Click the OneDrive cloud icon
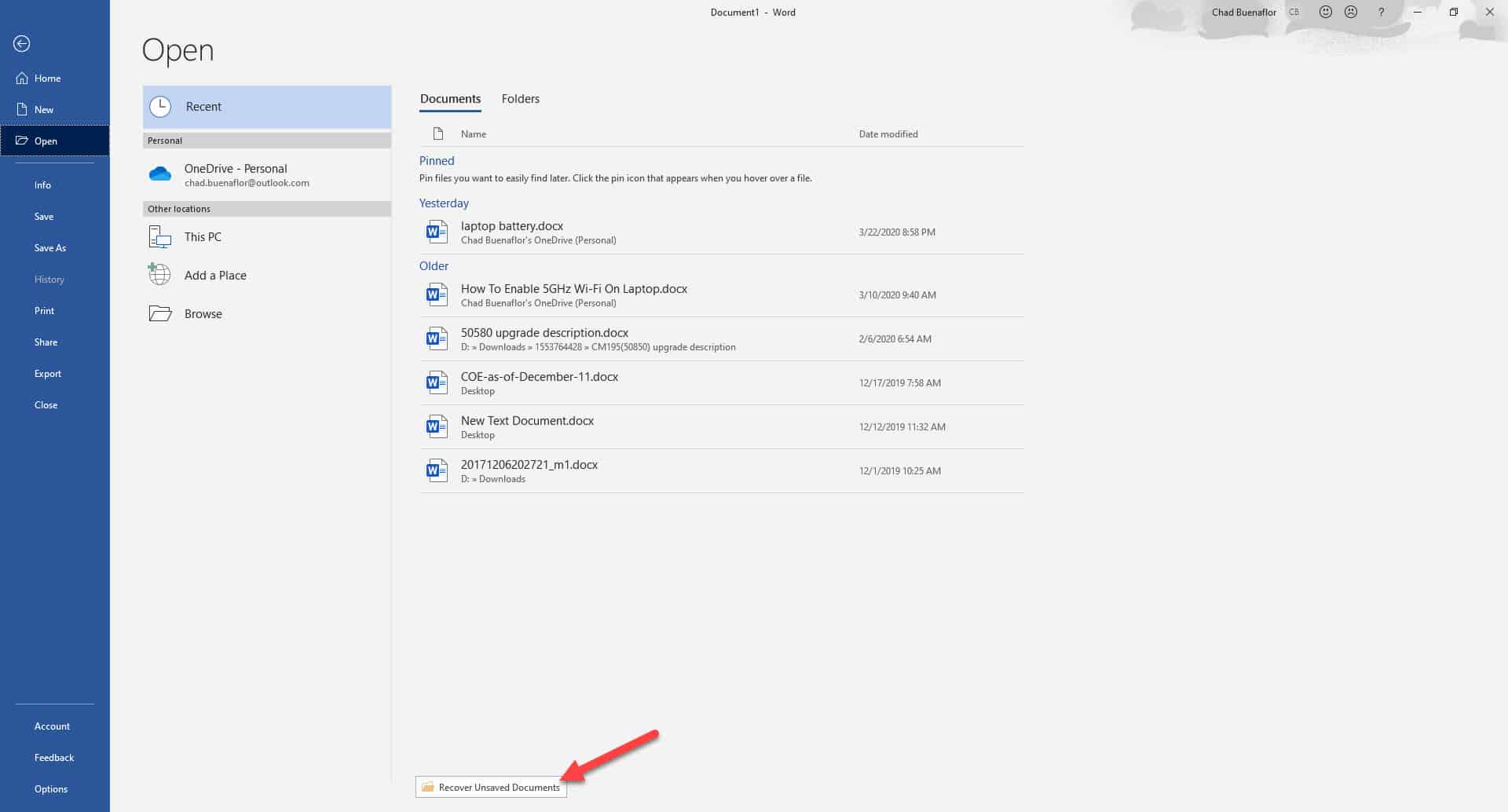 pyautogui.click(x=160, y=174)
